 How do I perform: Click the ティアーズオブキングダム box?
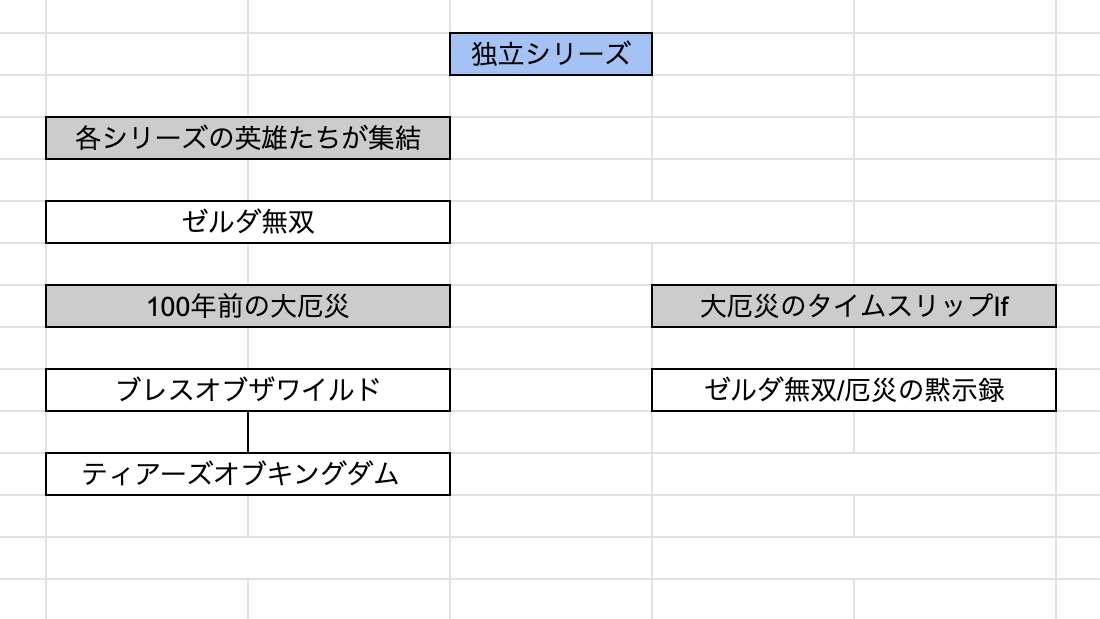[248, 474]
